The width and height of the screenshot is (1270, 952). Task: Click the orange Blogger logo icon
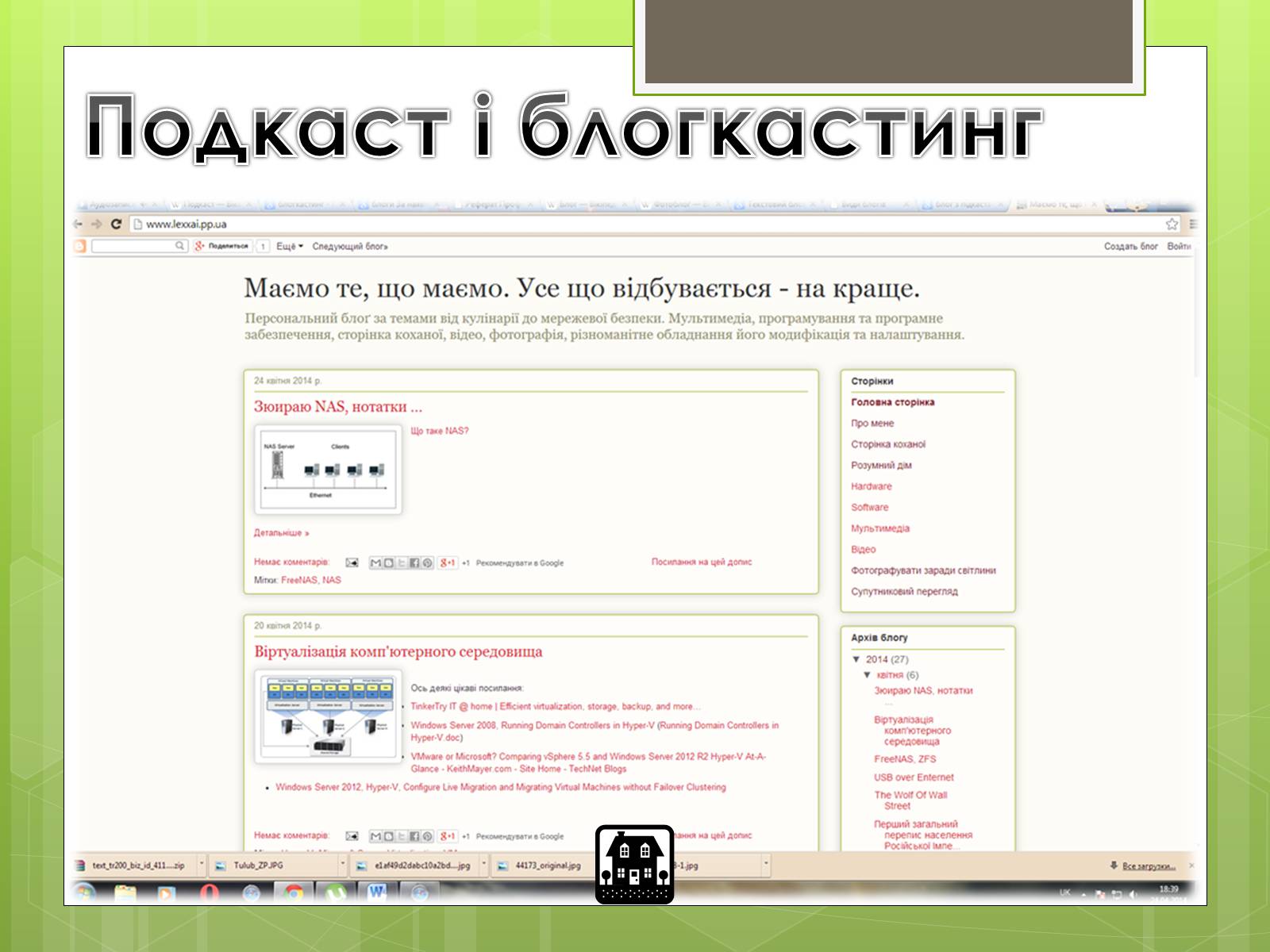click(79, 246)
